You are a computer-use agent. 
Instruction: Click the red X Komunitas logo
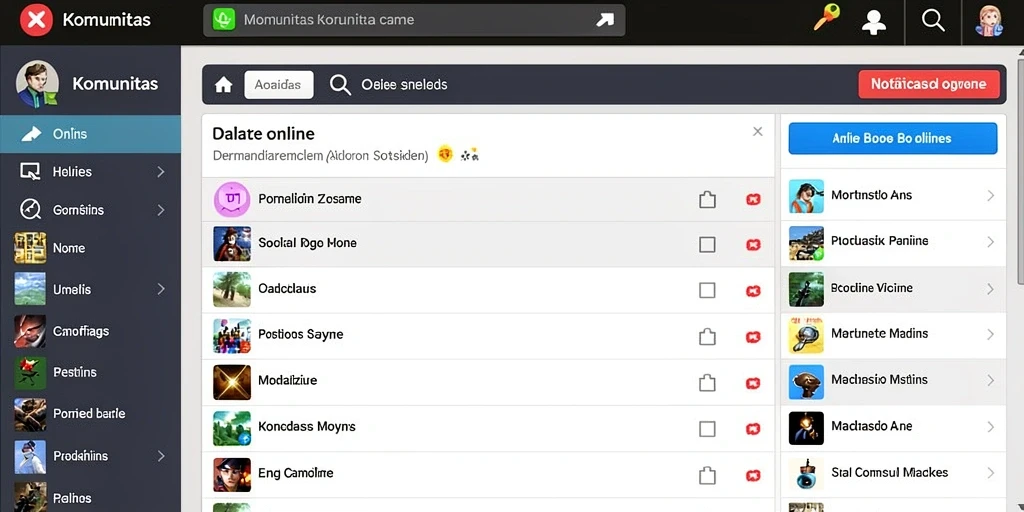click(x=37, y=20)
